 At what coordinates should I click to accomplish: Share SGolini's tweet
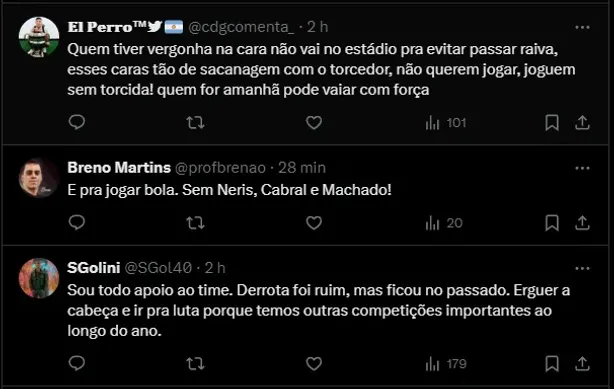coord(582,364)
